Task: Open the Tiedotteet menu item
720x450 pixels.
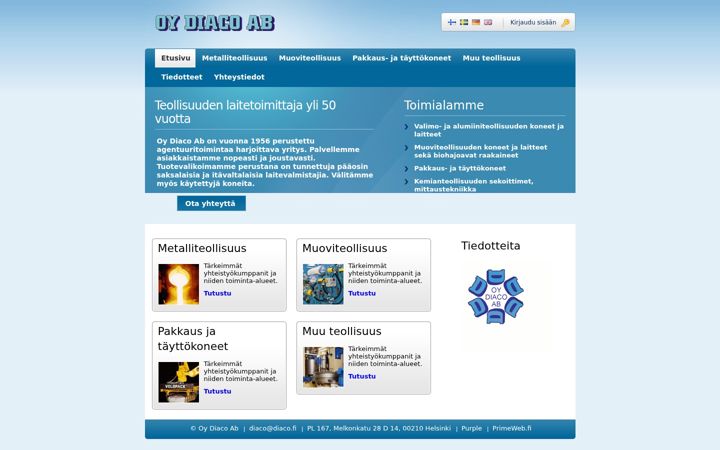Action: [x=182, y=77]
